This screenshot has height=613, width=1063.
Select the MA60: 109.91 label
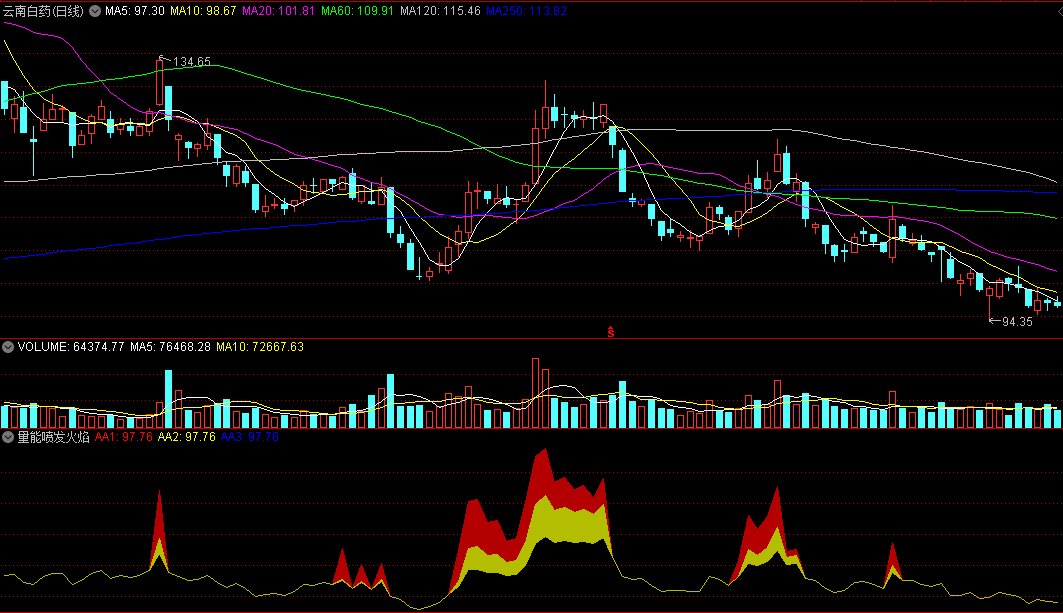357,11
